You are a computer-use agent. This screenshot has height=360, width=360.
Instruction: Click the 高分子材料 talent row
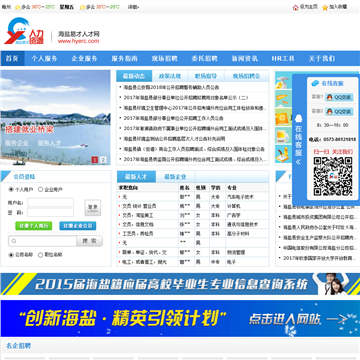[193, 234]
